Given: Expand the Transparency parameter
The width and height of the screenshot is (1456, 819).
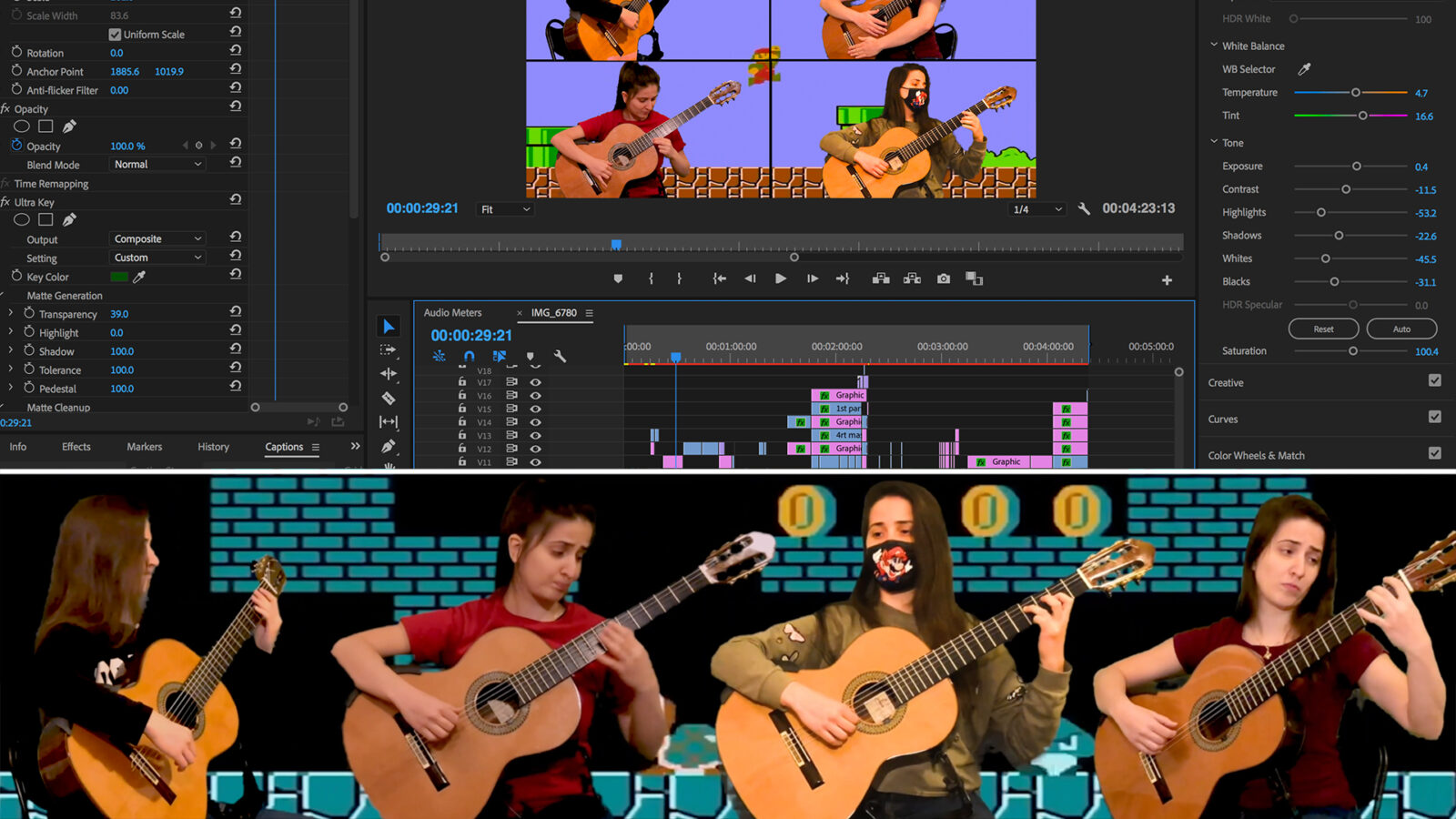Looking at the screenshot, I should pyautogui.click(x=11, y=313).
